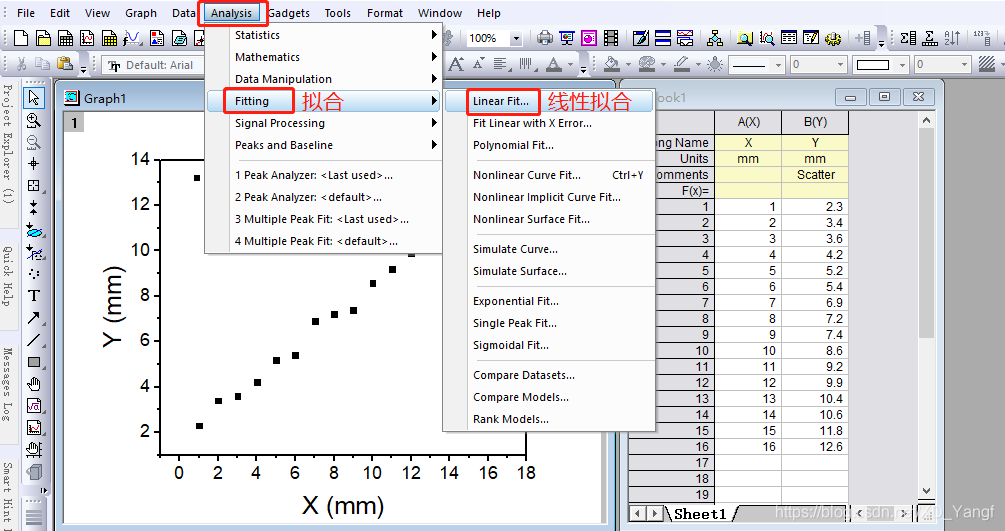The width and height of the screenshot is (1005, 531).
Task: Open the zoom percentage 100% dropdown
Action: coord(516,38)
